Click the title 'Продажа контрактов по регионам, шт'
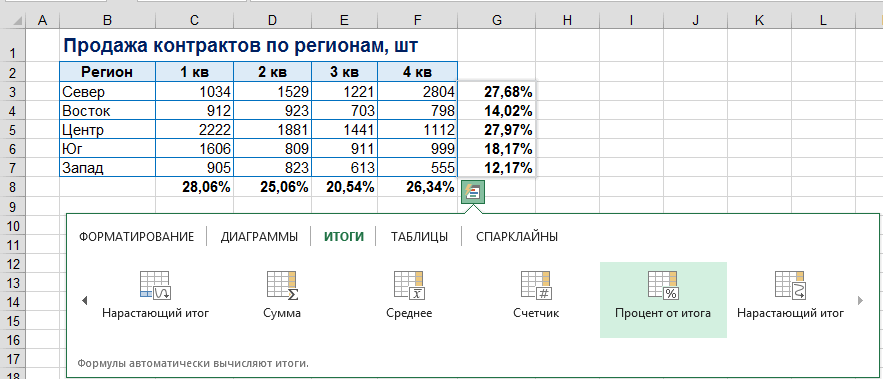This screenshot has width=883, height=379. (240, 46)
